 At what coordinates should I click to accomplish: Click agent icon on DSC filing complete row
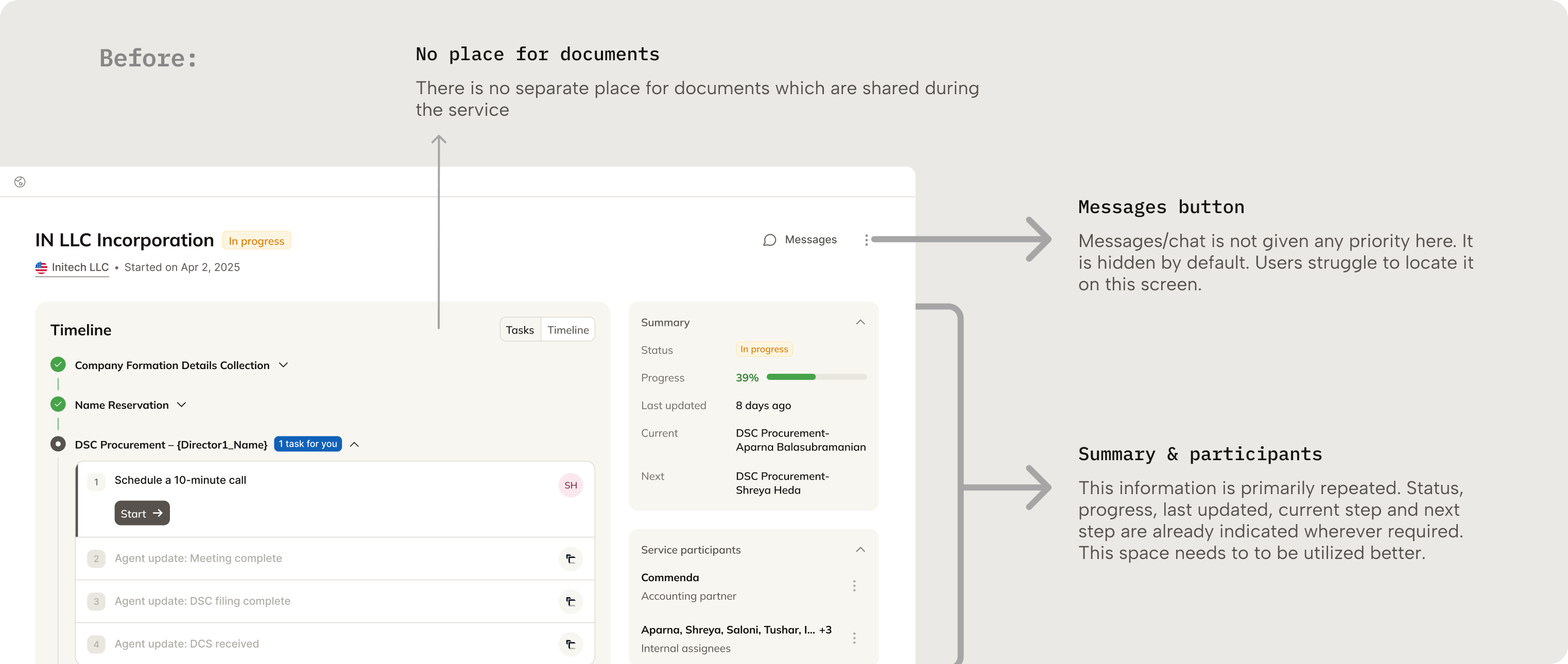[571, 601]
